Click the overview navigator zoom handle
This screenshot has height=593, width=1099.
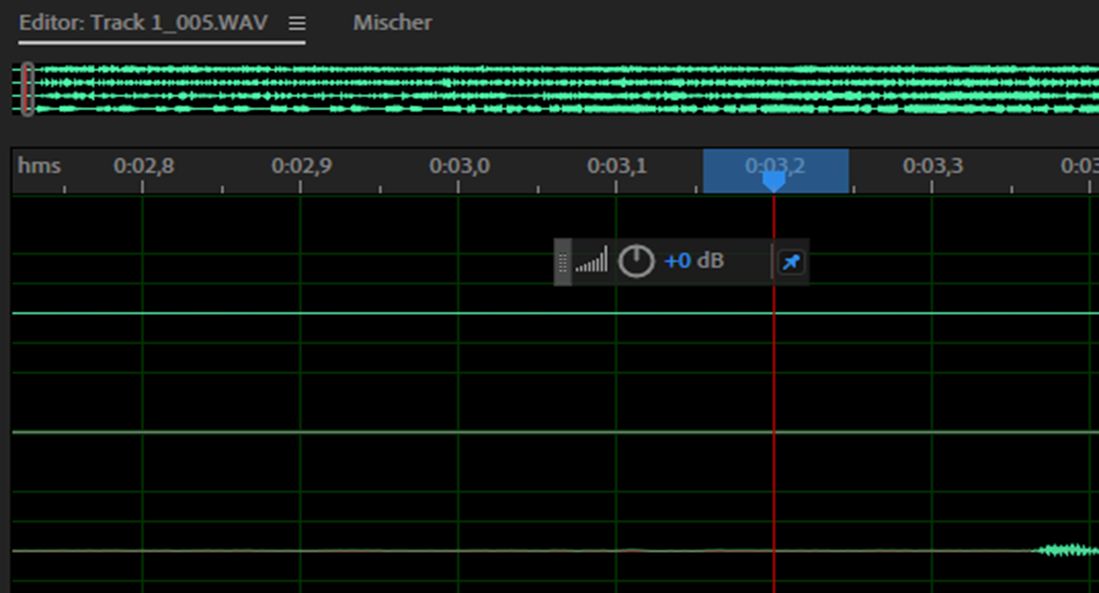[28, 89]
